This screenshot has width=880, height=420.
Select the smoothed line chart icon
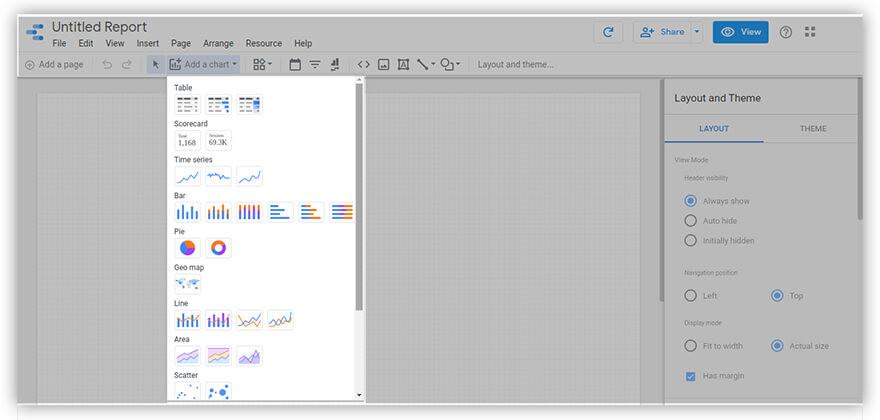pyautogui.click(x=280, y=320)
